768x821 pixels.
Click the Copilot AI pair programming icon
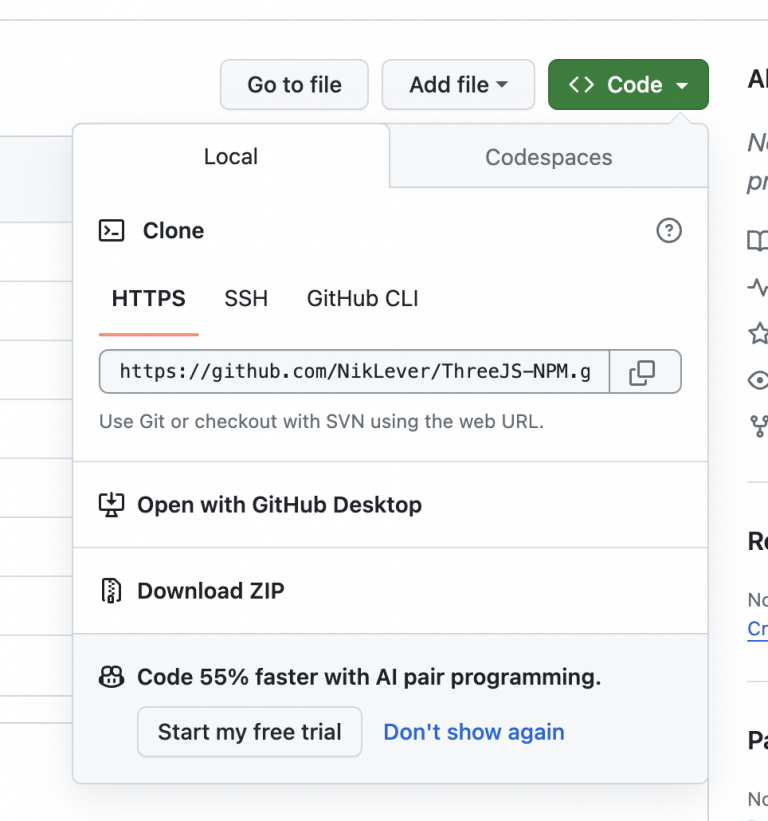coord(111,677)
